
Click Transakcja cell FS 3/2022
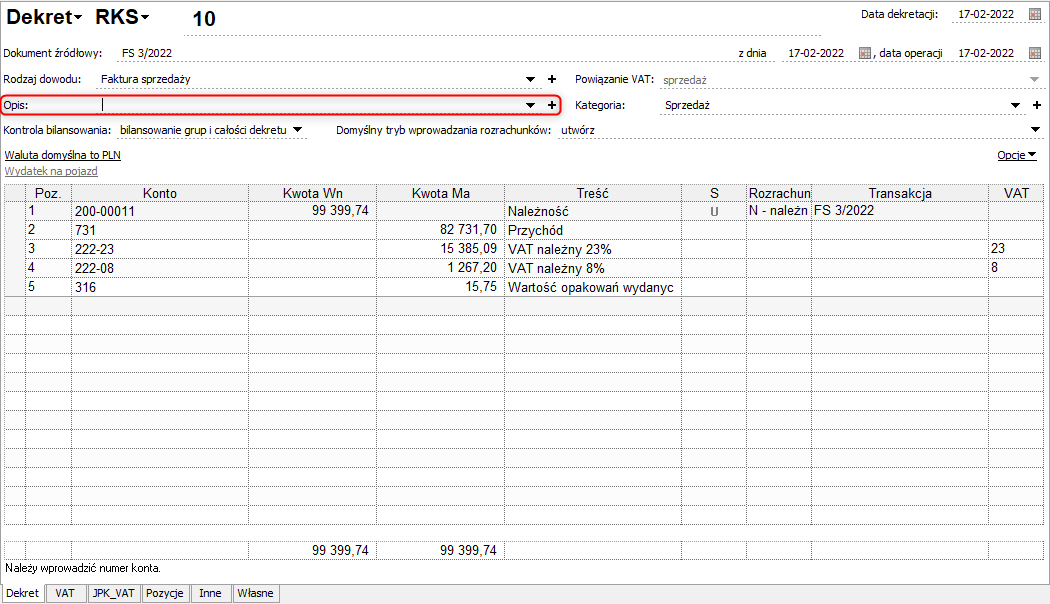(900, 211)
